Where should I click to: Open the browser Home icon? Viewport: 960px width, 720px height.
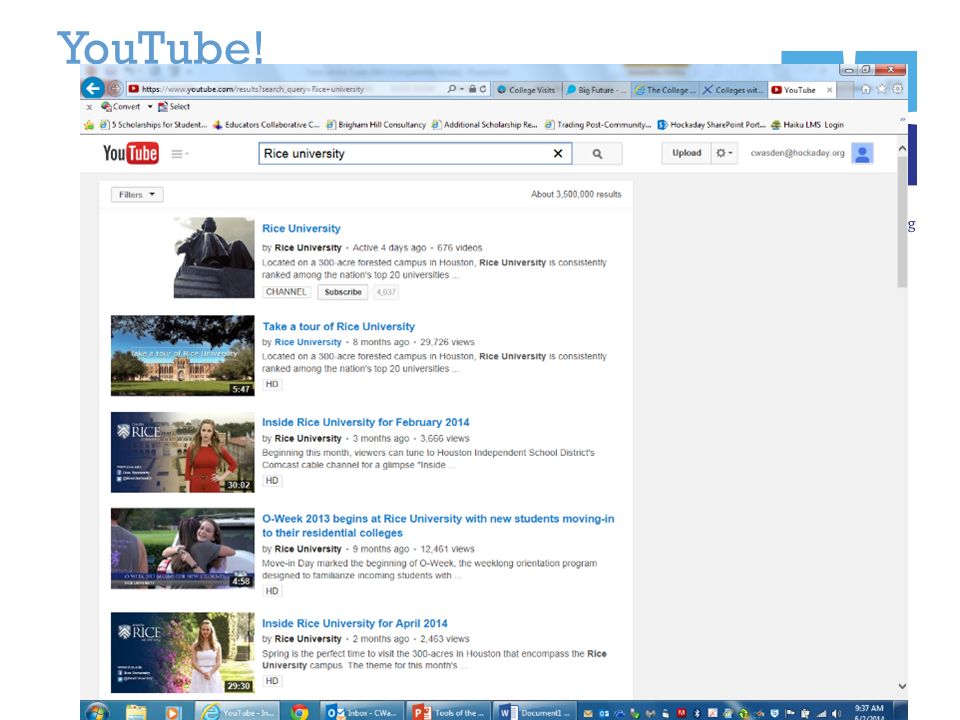point(866,89)
